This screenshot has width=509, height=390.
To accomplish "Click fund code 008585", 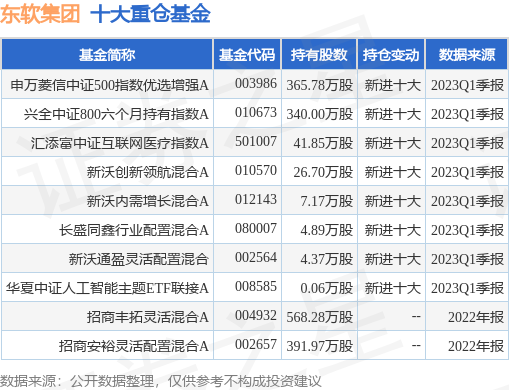I will pos(256,286).
